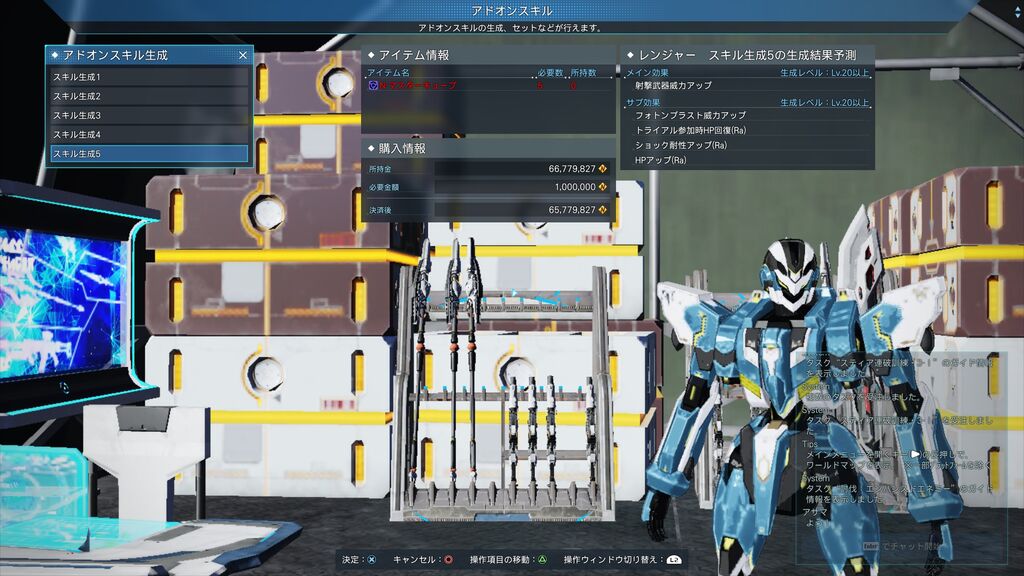Viewport: 1024px width, 576px height.
Task: Click the レンジャー スキル生成5の生成結果予測 panel header
Action: (x=747, y=56)
